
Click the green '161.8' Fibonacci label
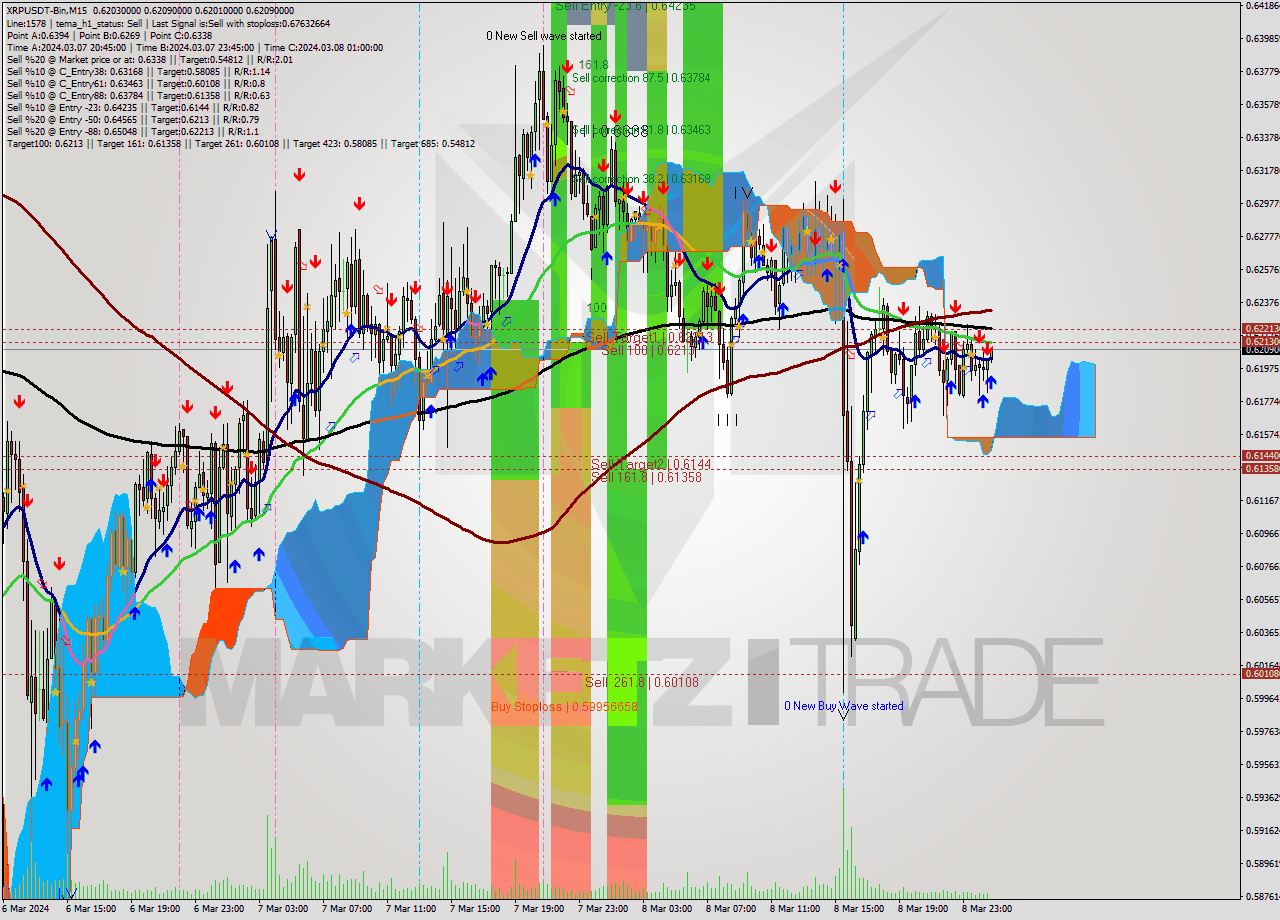(593, 64)
